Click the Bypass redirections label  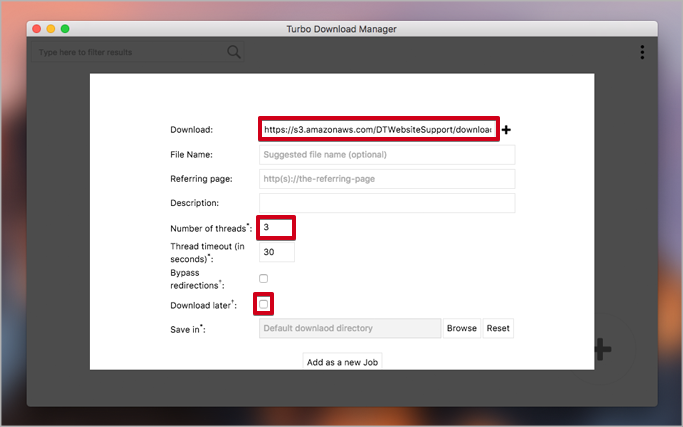197,279
